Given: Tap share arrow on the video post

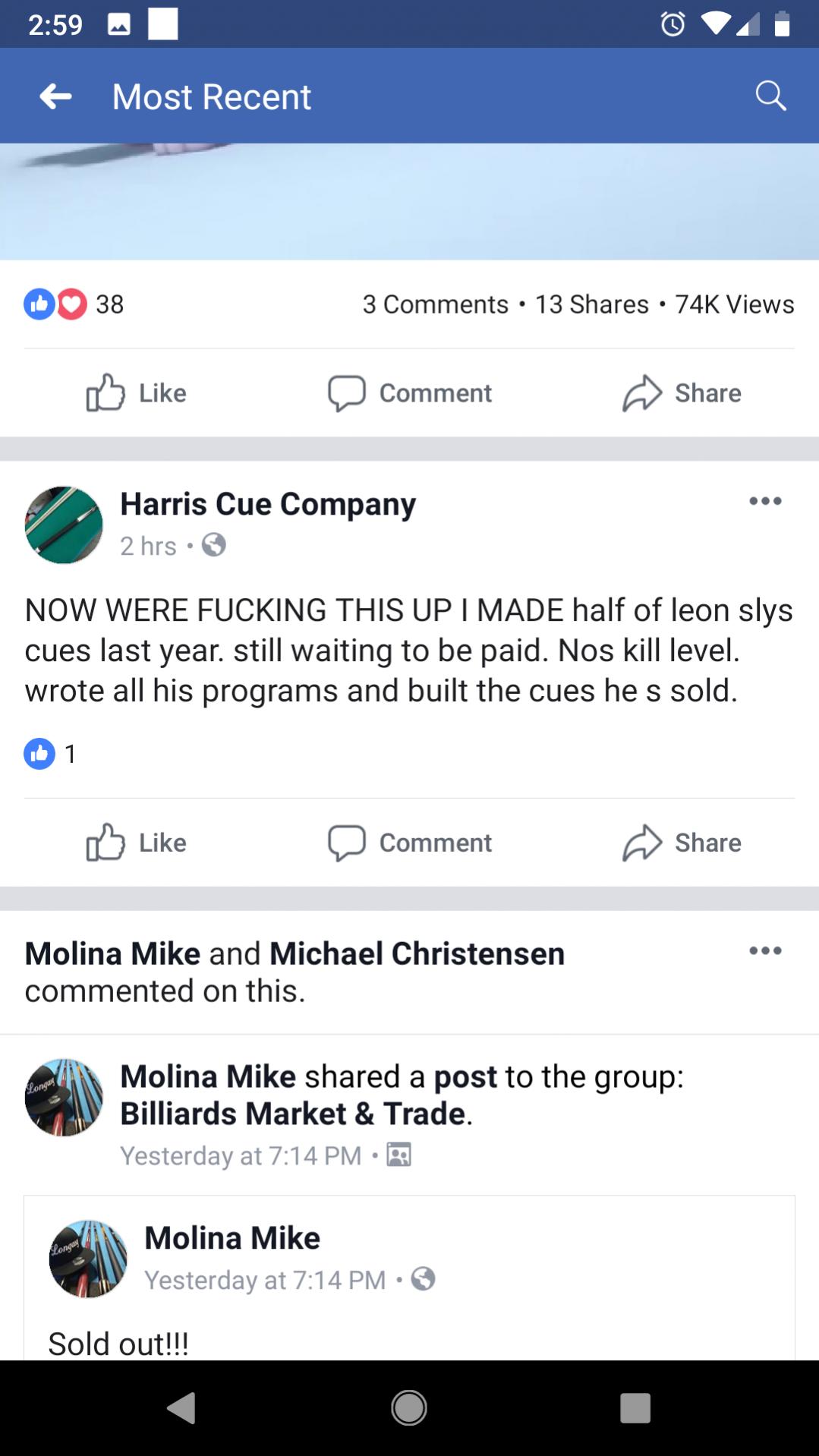Looking at the screenshot, I should [682, 393].
